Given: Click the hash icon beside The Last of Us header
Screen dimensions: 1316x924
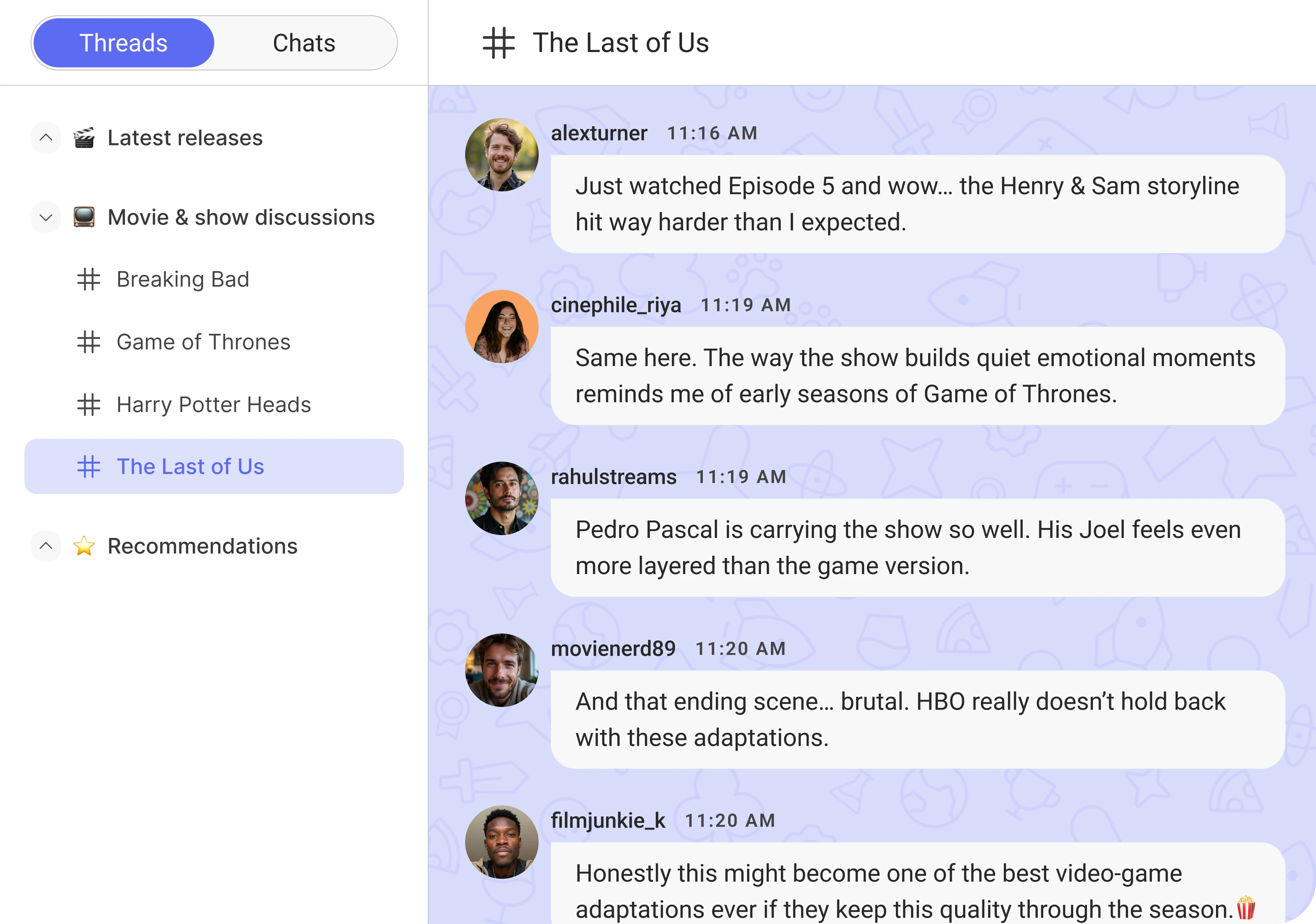Looking at the screenshot, I should click(x=498, y=43).
